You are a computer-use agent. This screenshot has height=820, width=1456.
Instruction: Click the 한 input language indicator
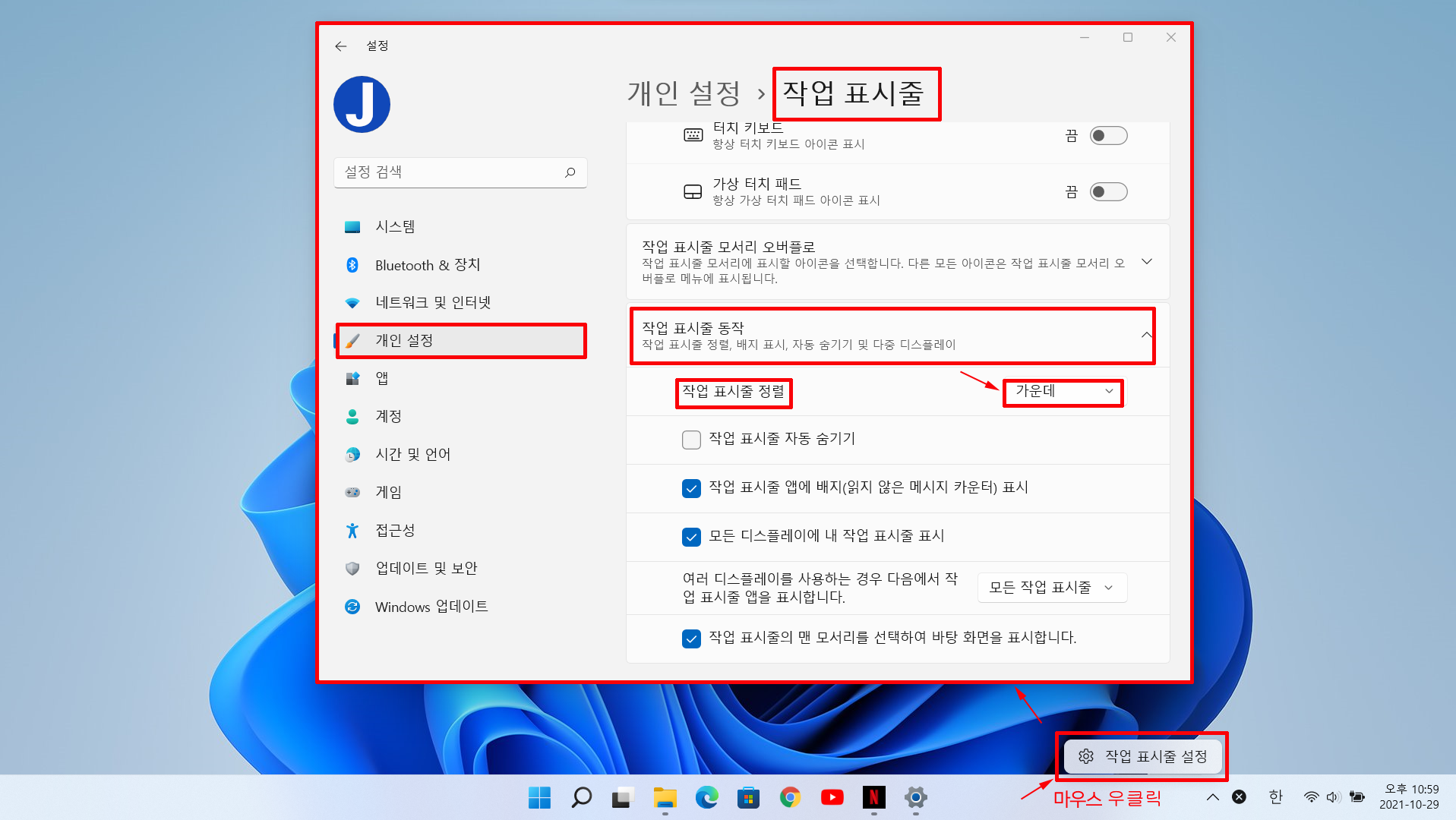tap(1275, 796)
